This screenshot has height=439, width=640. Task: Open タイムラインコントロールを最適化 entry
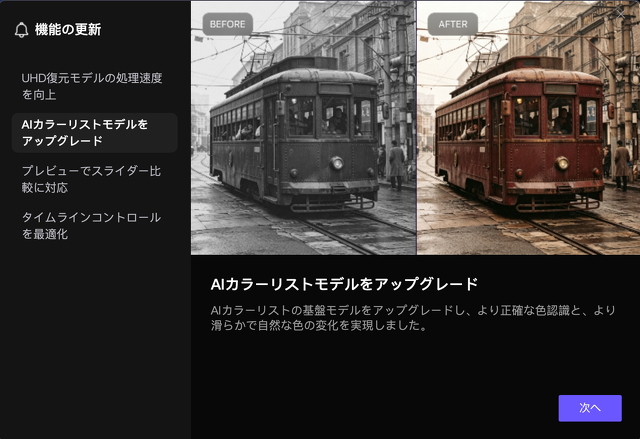(x=94, y=226)
